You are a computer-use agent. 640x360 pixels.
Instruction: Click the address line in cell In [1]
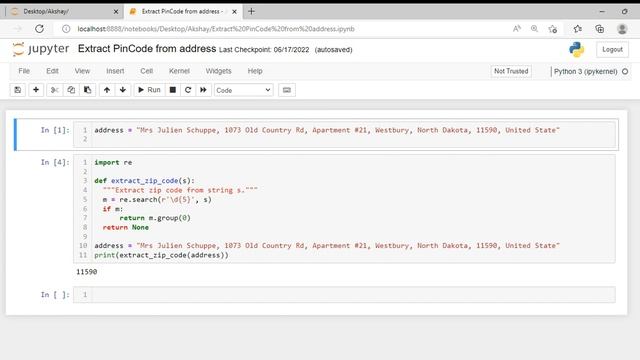tap(327, 130)
